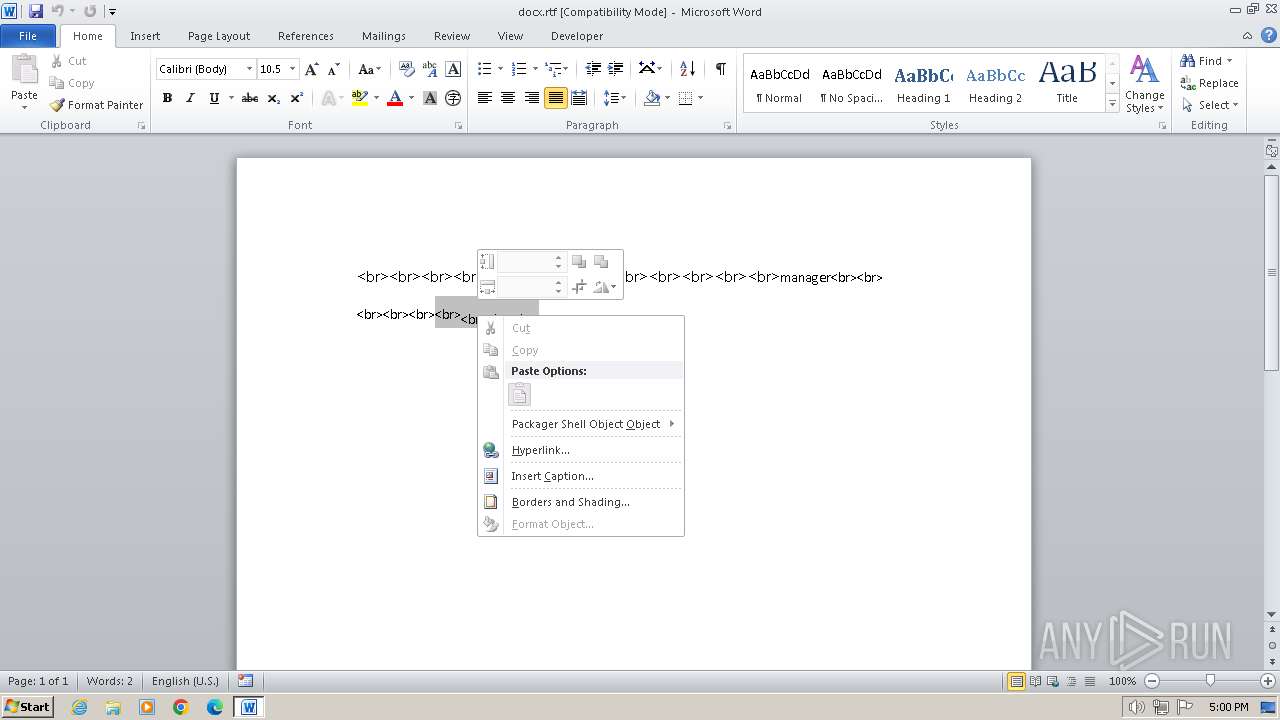Click the Text Effects icon
This screenshot has height=720, width=1280.
[x=329, y=98]
